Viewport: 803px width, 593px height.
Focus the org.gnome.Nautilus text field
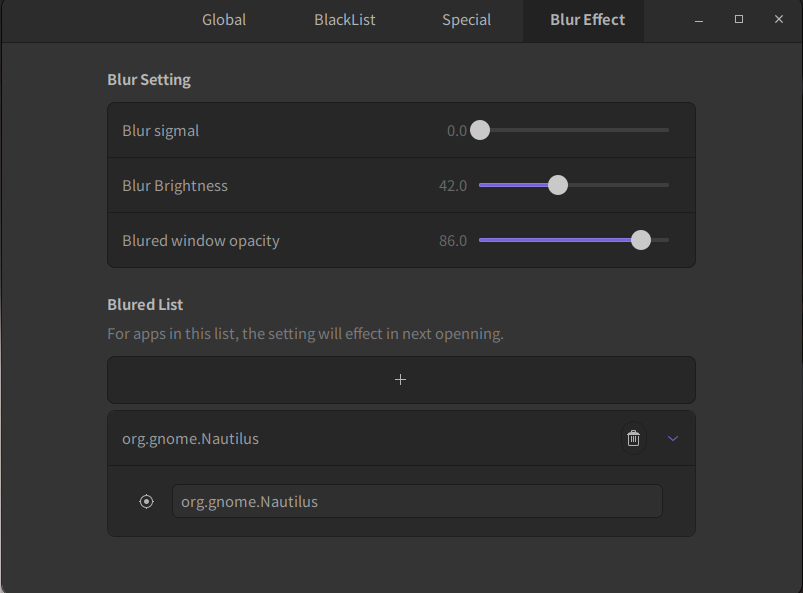(x=417, y=502)
